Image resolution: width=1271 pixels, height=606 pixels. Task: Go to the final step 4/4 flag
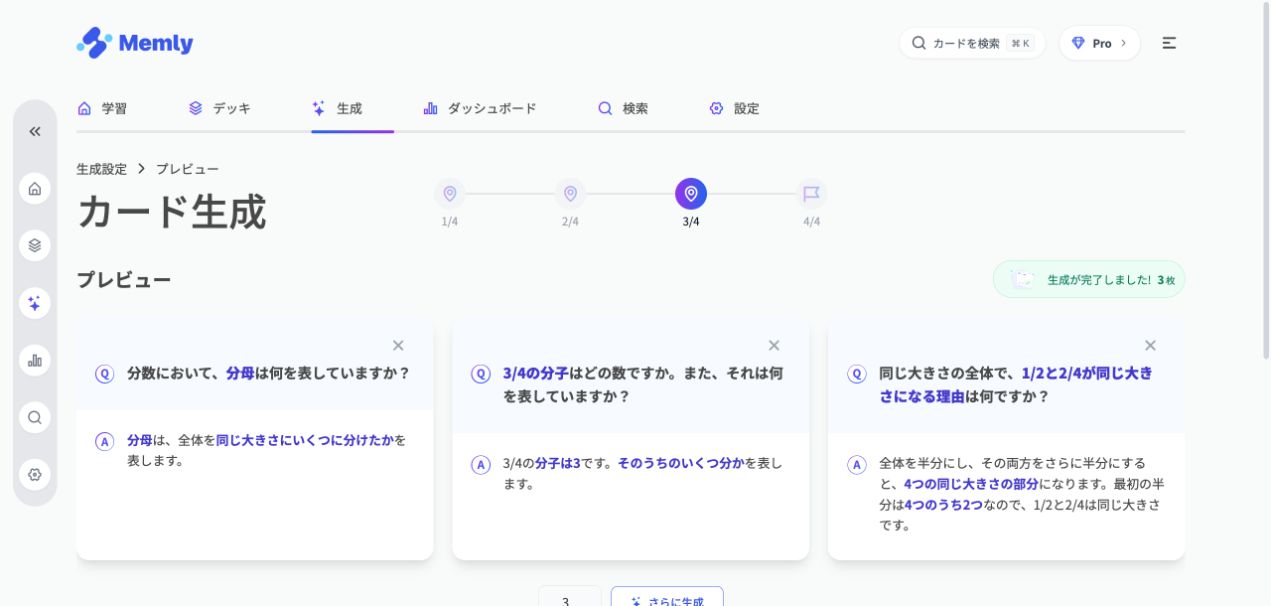[x=811, y=194]
